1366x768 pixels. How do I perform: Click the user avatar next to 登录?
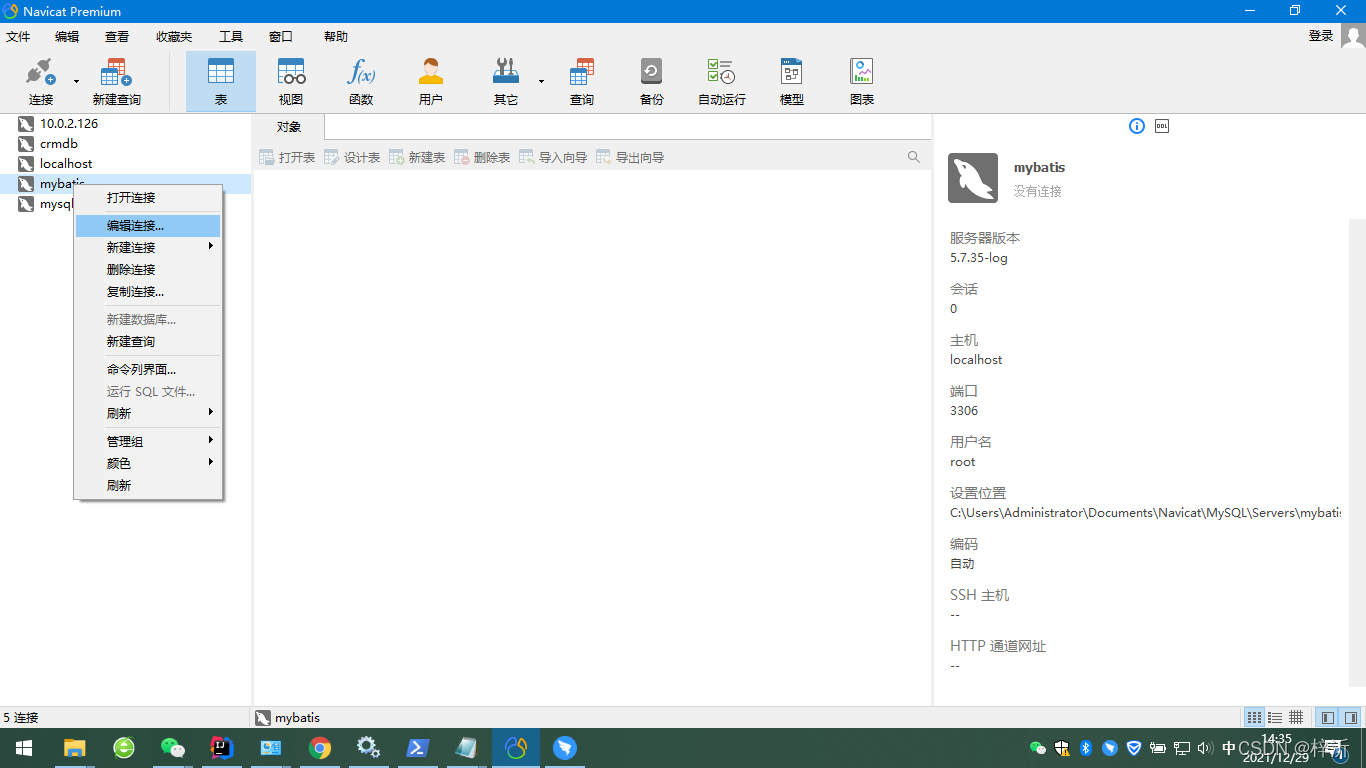(x=1353, y=36)
